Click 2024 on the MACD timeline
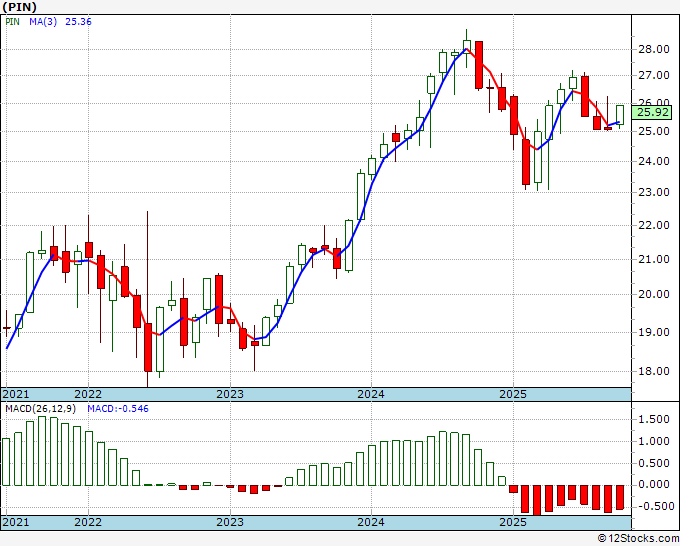680x546 pixels. click(371, 522)
